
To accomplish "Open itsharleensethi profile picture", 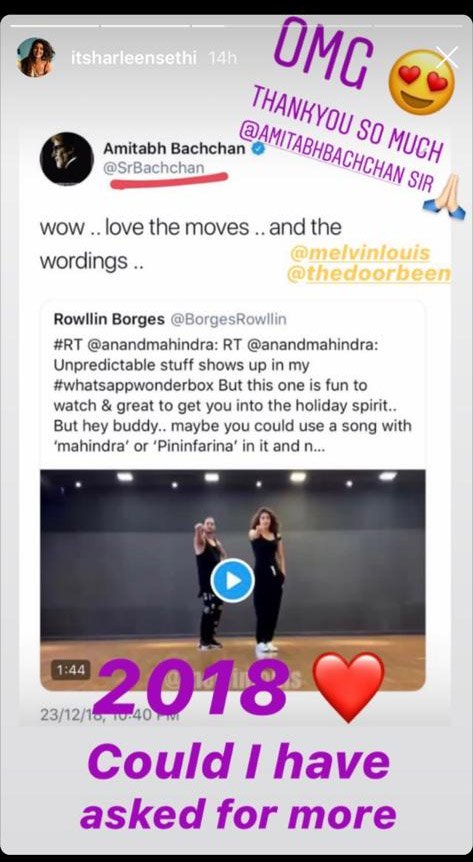I will (x=36, y=58).
